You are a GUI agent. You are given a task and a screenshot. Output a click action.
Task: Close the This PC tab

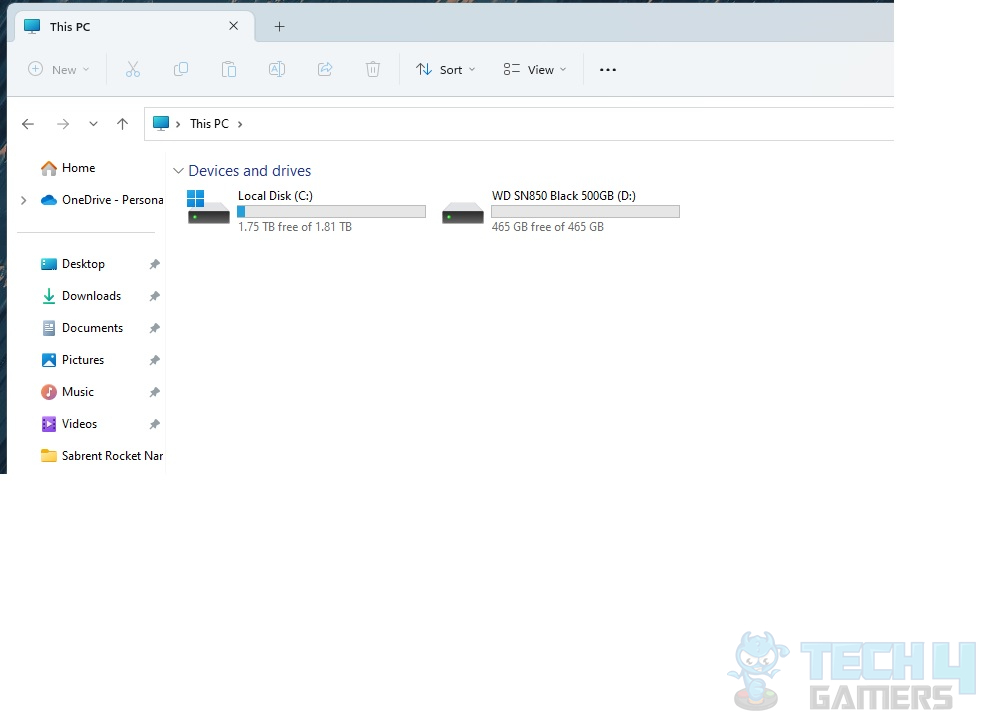click(233, 26)
